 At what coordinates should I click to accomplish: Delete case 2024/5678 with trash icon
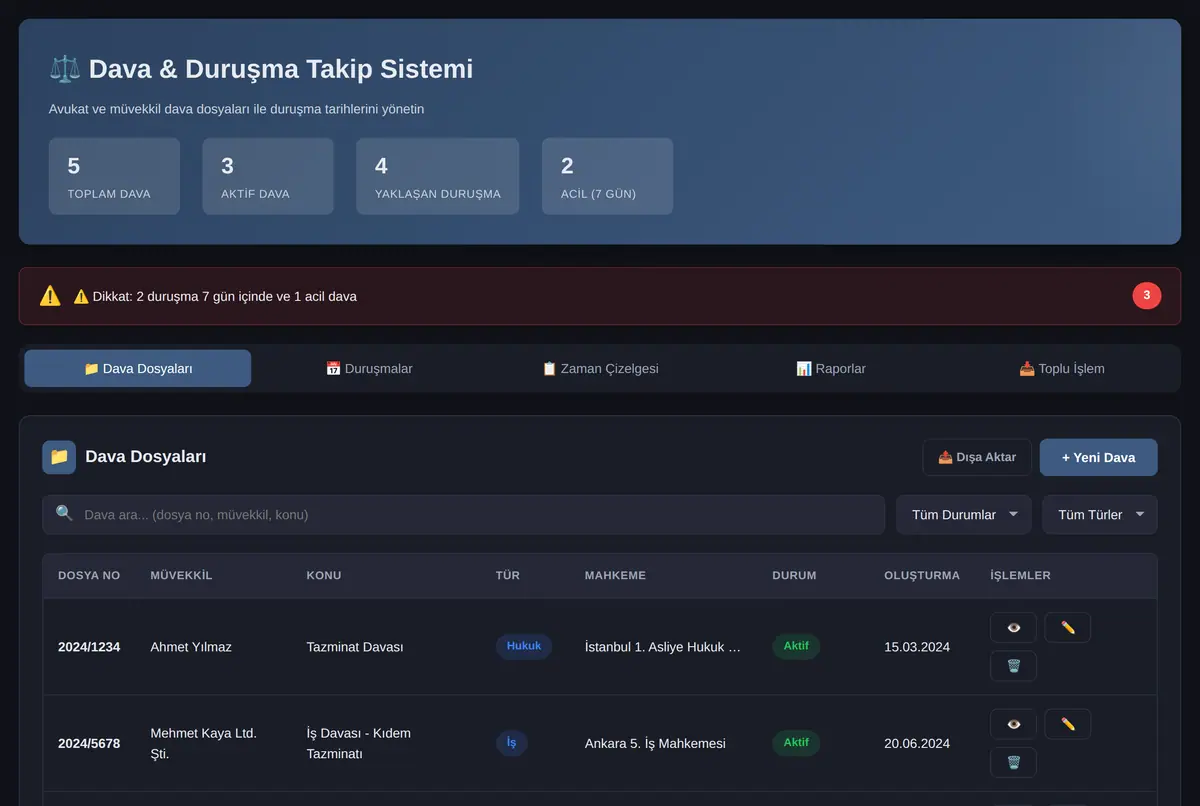coord(1013,763)
